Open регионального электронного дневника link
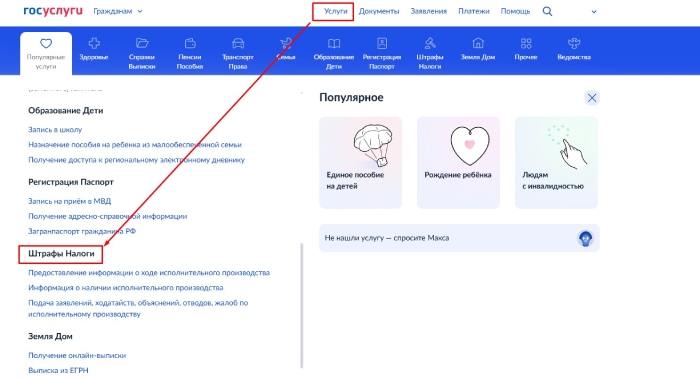700x382 pixels. pyautogui.click(x=136, y=160)
